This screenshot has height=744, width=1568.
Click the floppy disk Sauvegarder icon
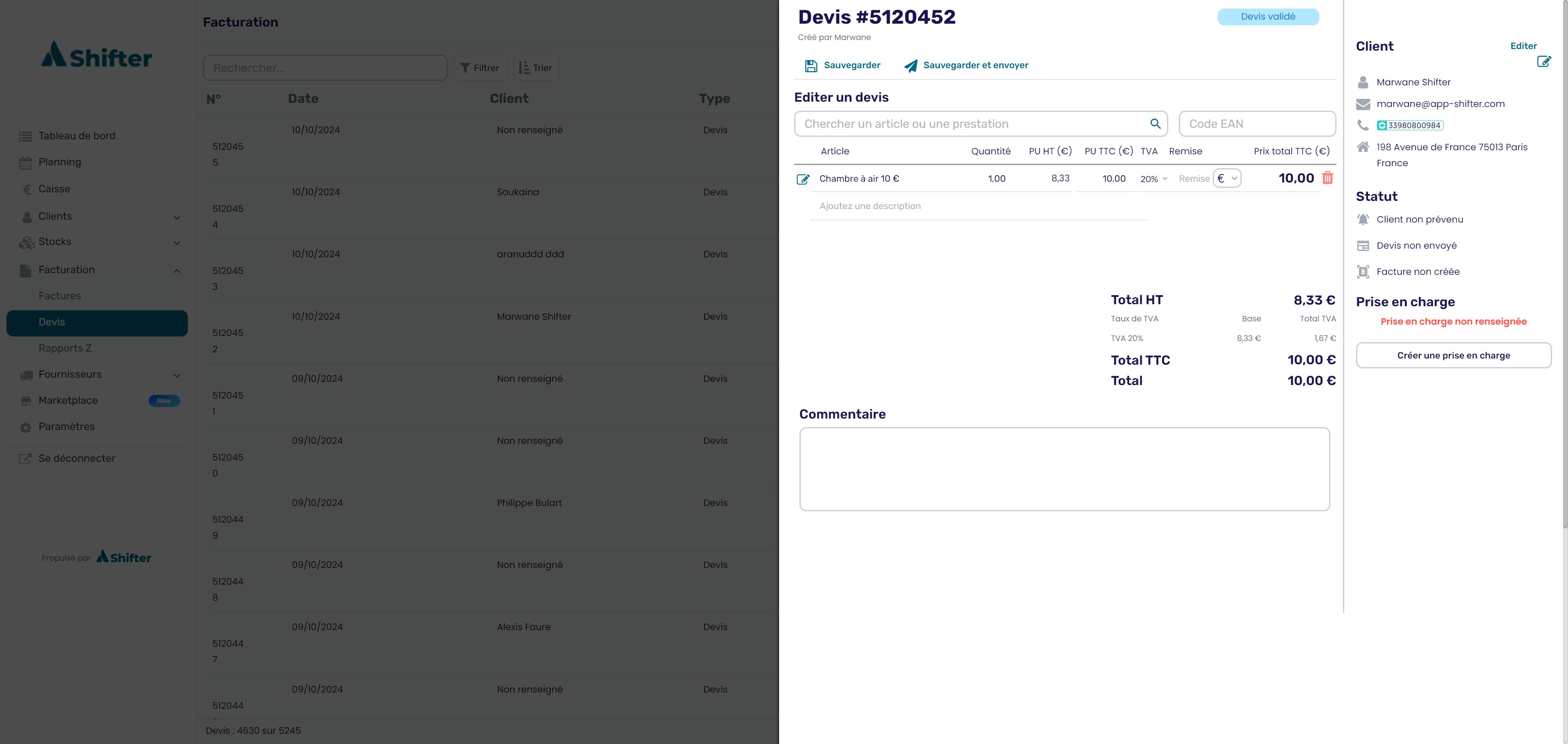tap(811, 66)
